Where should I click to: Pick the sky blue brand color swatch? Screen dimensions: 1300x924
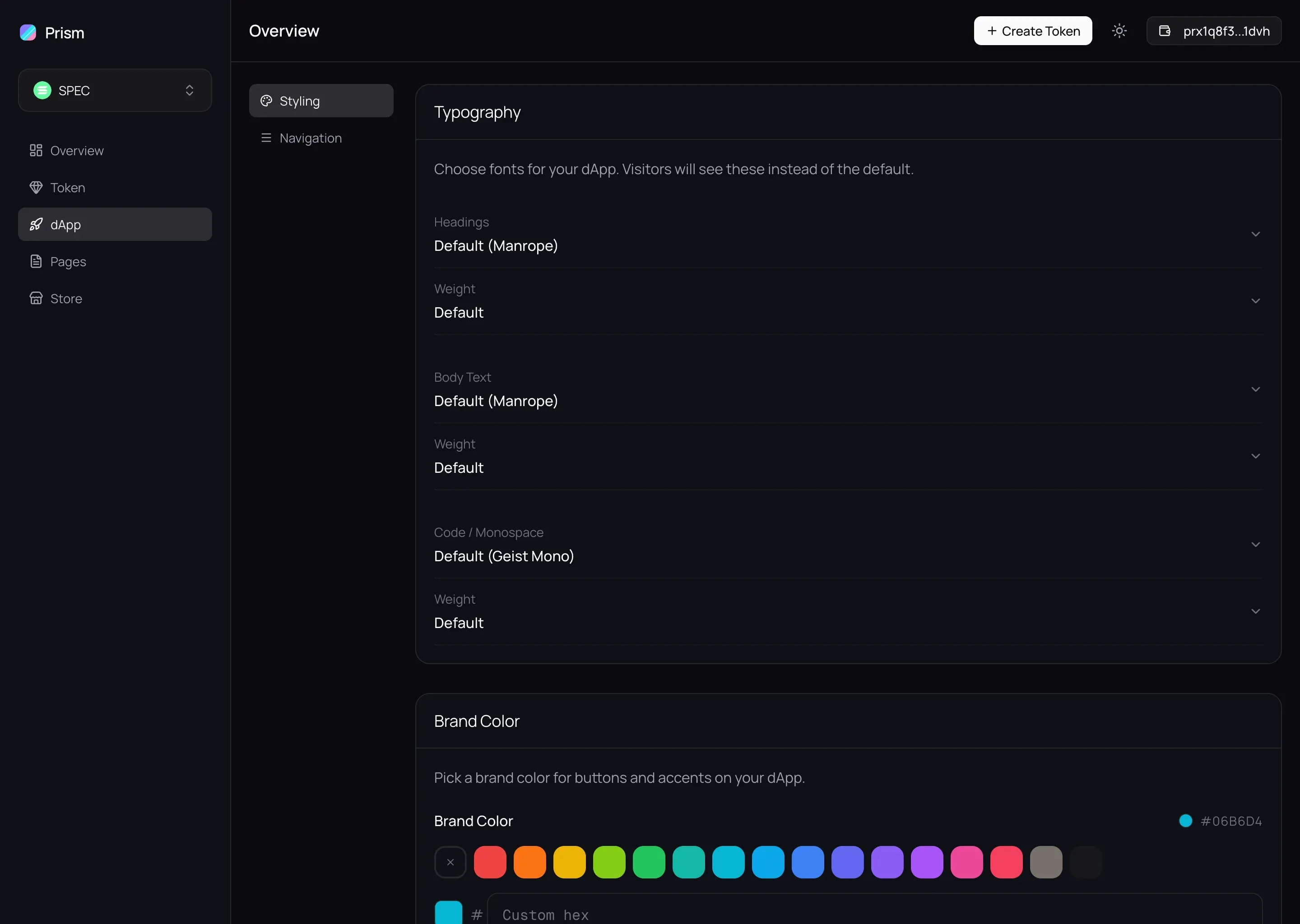768,862
